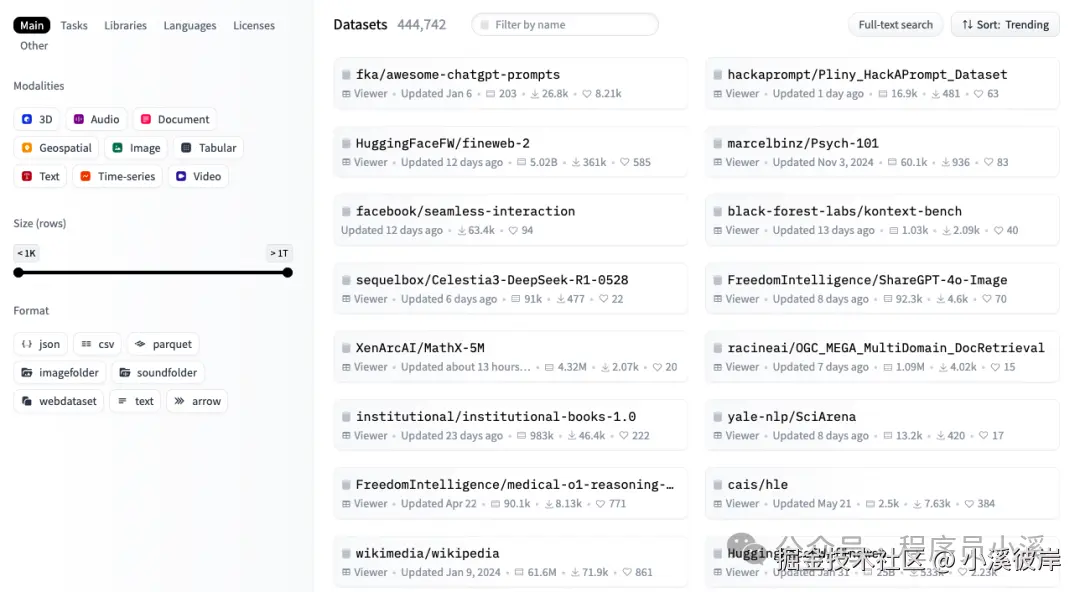This screenshot has height=592, width=1080.
Task: Click the parquet format icon
Action: pos(140,344)
